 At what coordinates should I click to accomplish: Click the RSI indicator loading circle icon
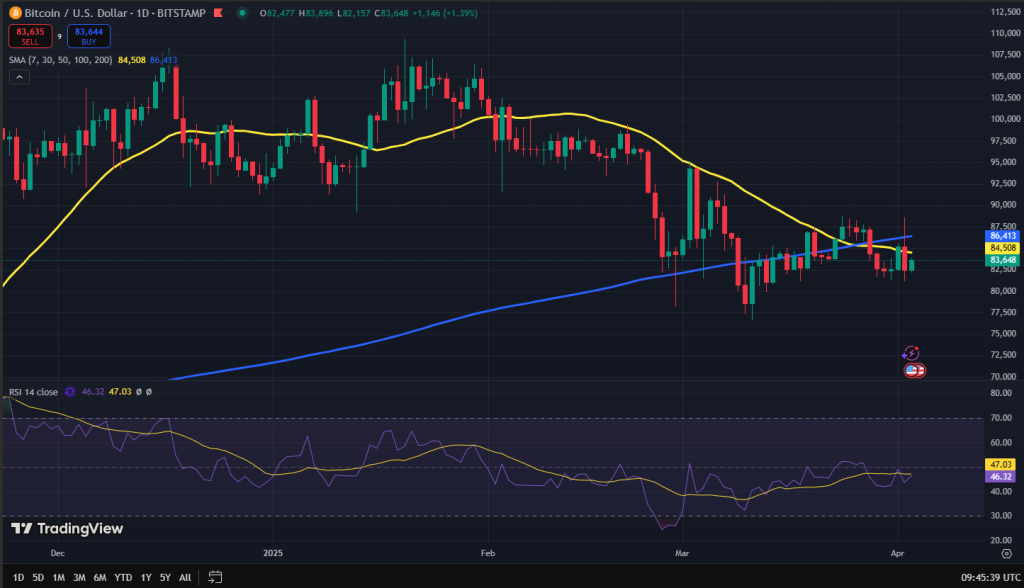click(x=70, y=392)
